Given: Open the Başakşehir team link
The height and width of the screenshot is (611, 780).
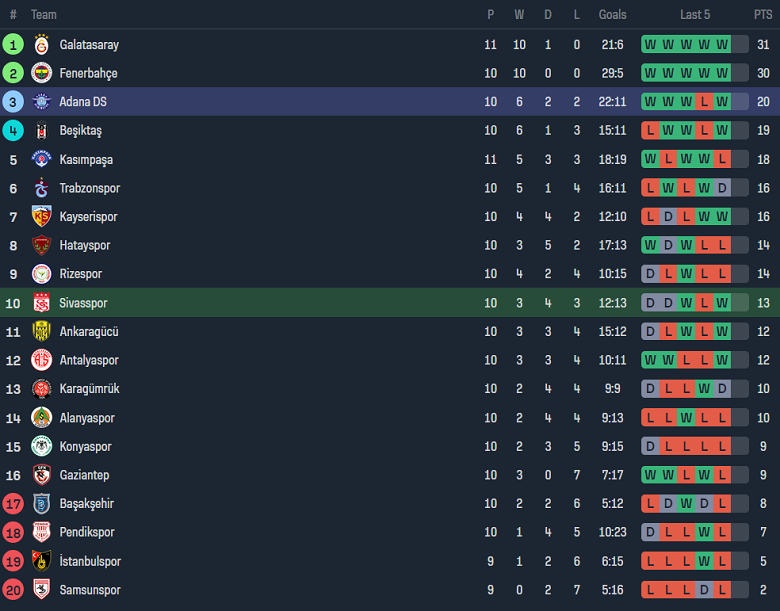Looking at the screenshot, I should pyautogui.click(x=87, y=504).
